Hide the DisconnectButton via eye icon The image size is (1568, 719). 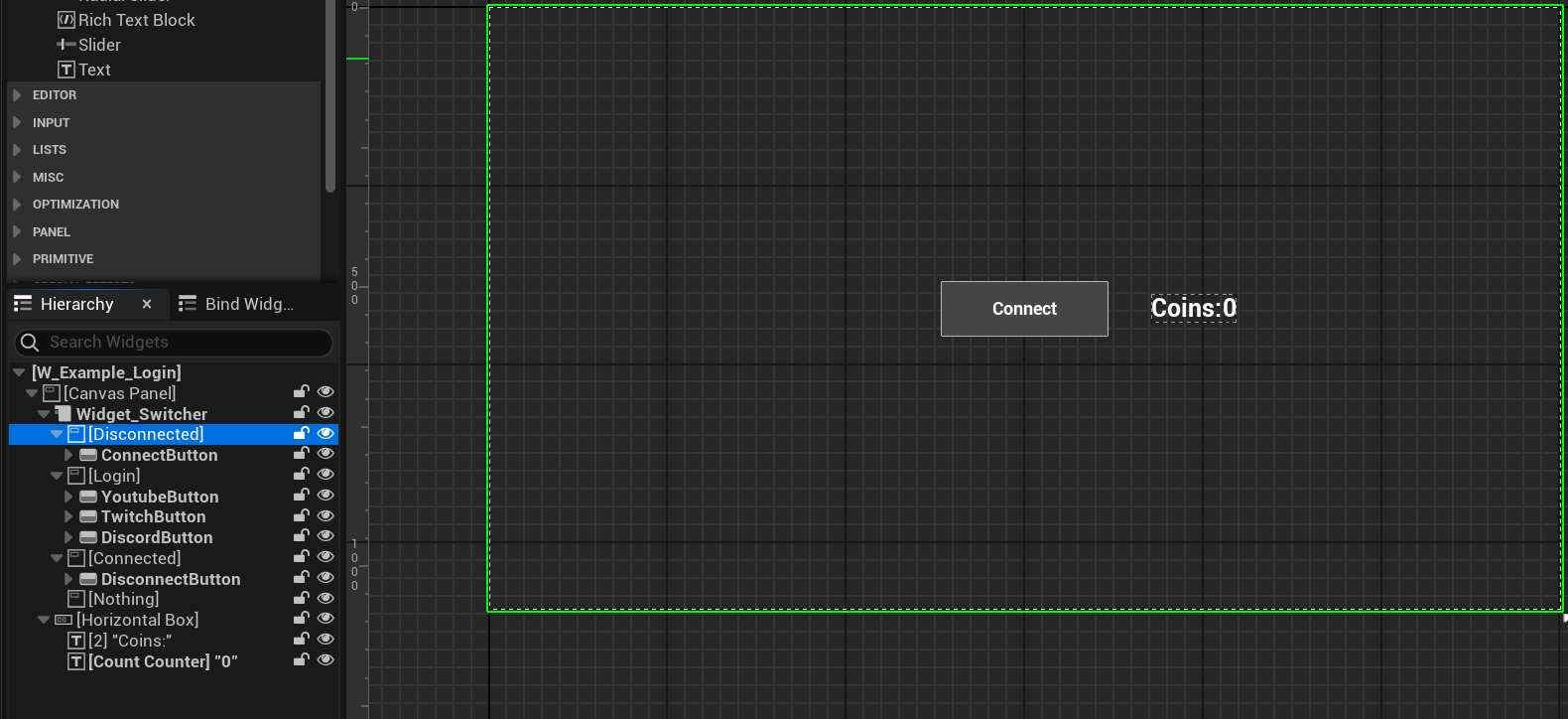tap(326, 577)
